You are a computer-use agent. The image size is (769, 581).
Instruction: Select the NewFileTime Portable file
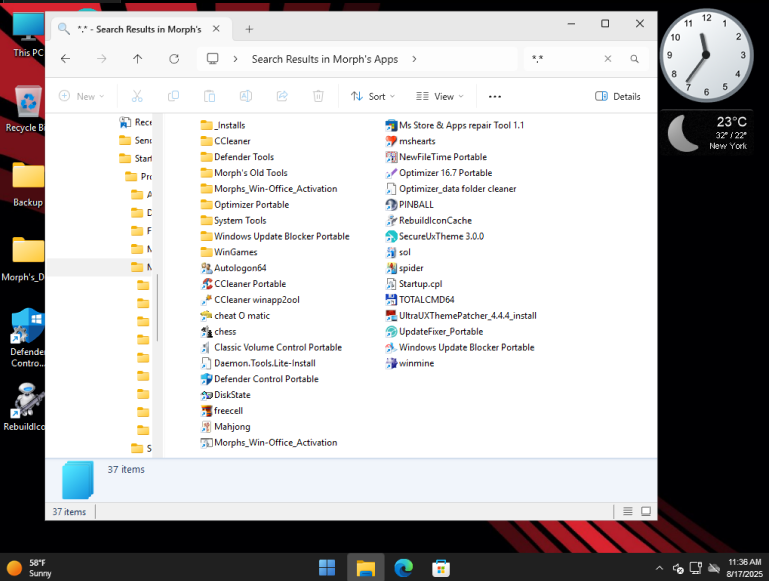point(436,157)
